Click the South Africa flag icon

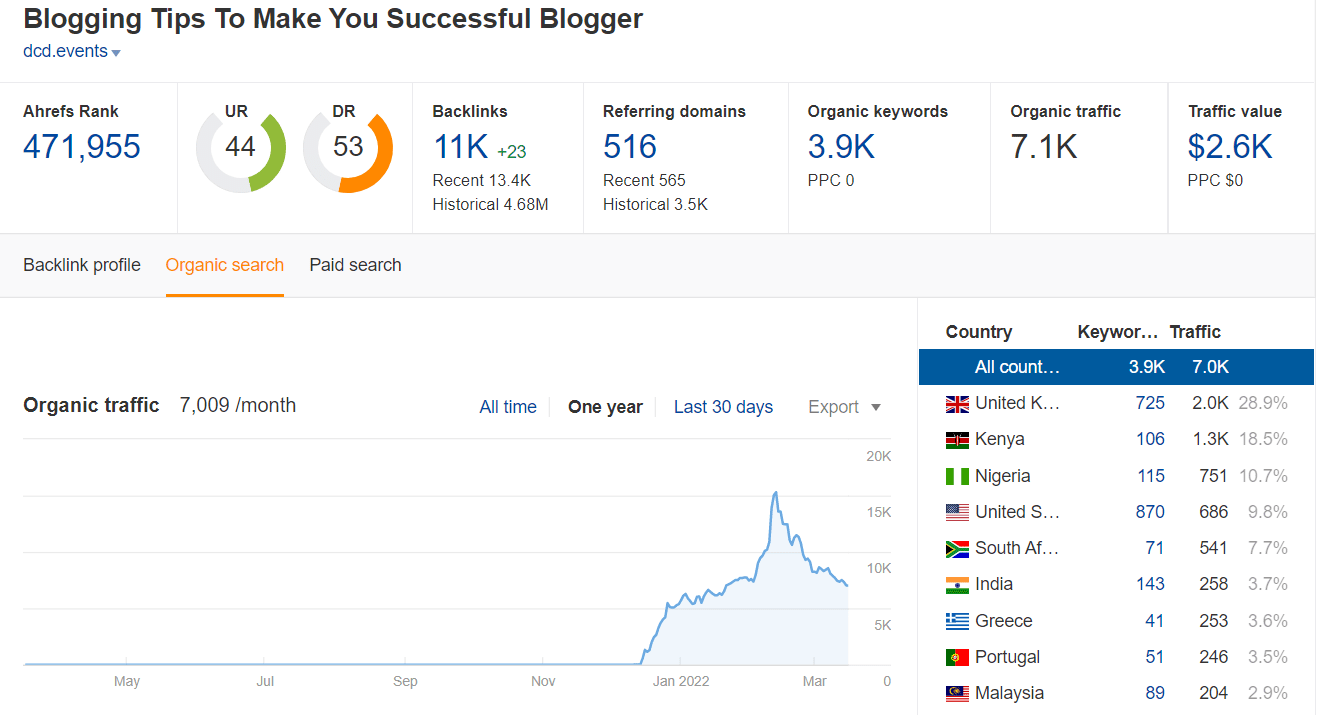957,549
